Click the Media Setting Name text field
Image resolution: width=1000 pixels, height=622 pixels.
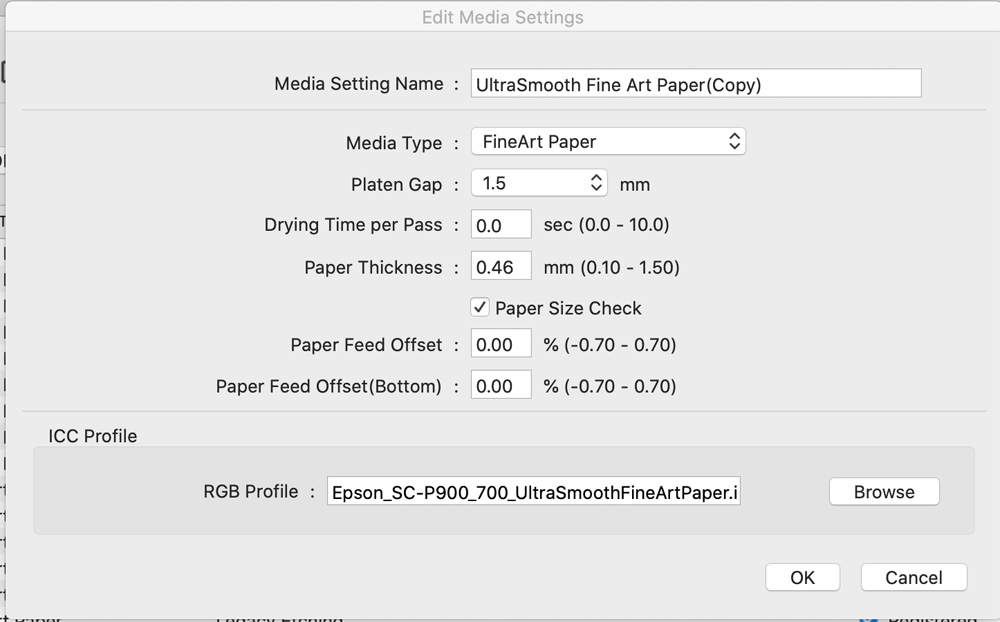695,84
